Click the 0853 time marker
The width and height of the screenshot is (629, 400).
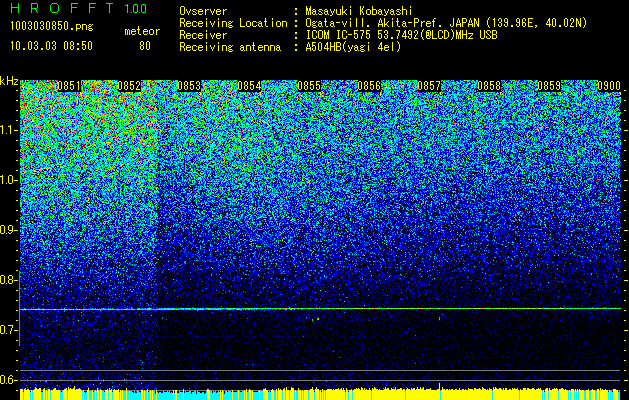point(189,86)
